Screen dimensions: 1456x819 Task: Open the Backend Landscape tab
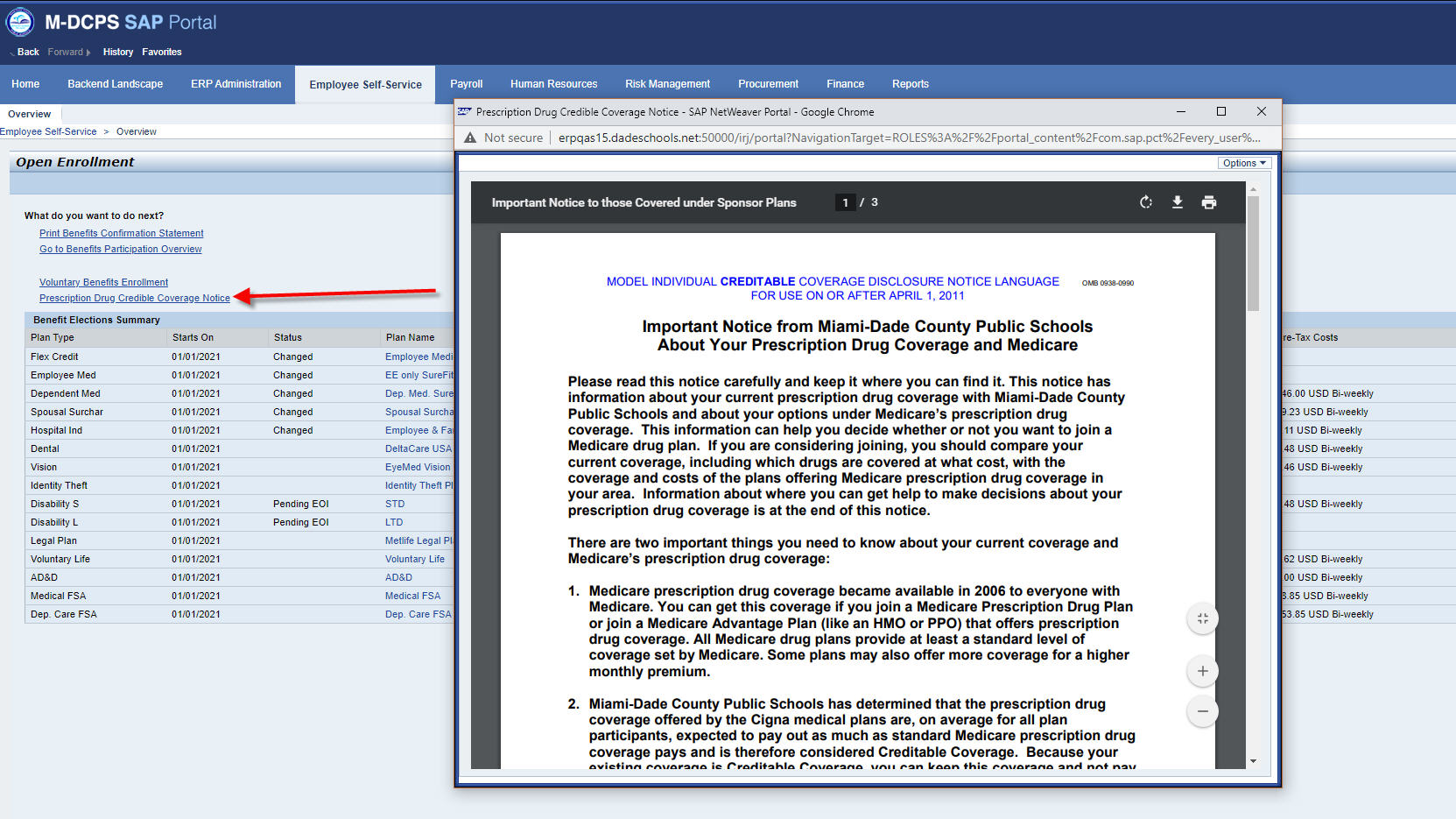click(116, 84)
